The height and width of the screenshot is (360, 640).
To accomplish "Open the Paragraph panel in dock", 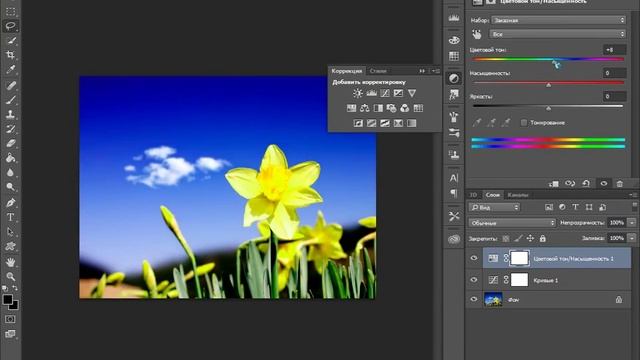I will coord(454,193).
